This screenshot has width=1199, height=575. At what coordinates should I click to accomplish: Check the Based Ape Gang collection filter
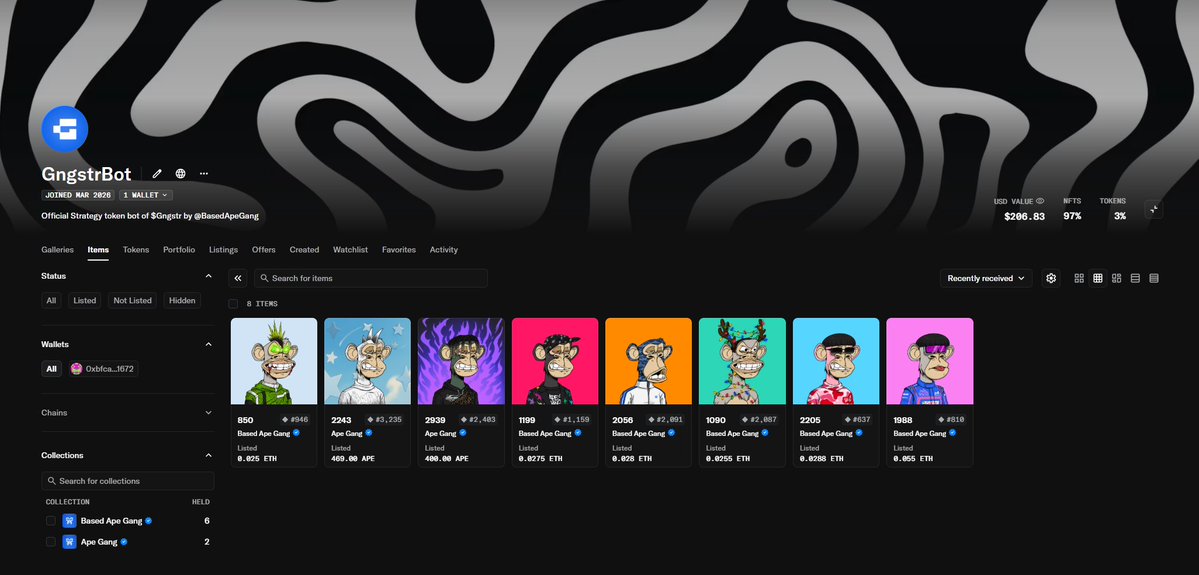(x=50, y=521)
